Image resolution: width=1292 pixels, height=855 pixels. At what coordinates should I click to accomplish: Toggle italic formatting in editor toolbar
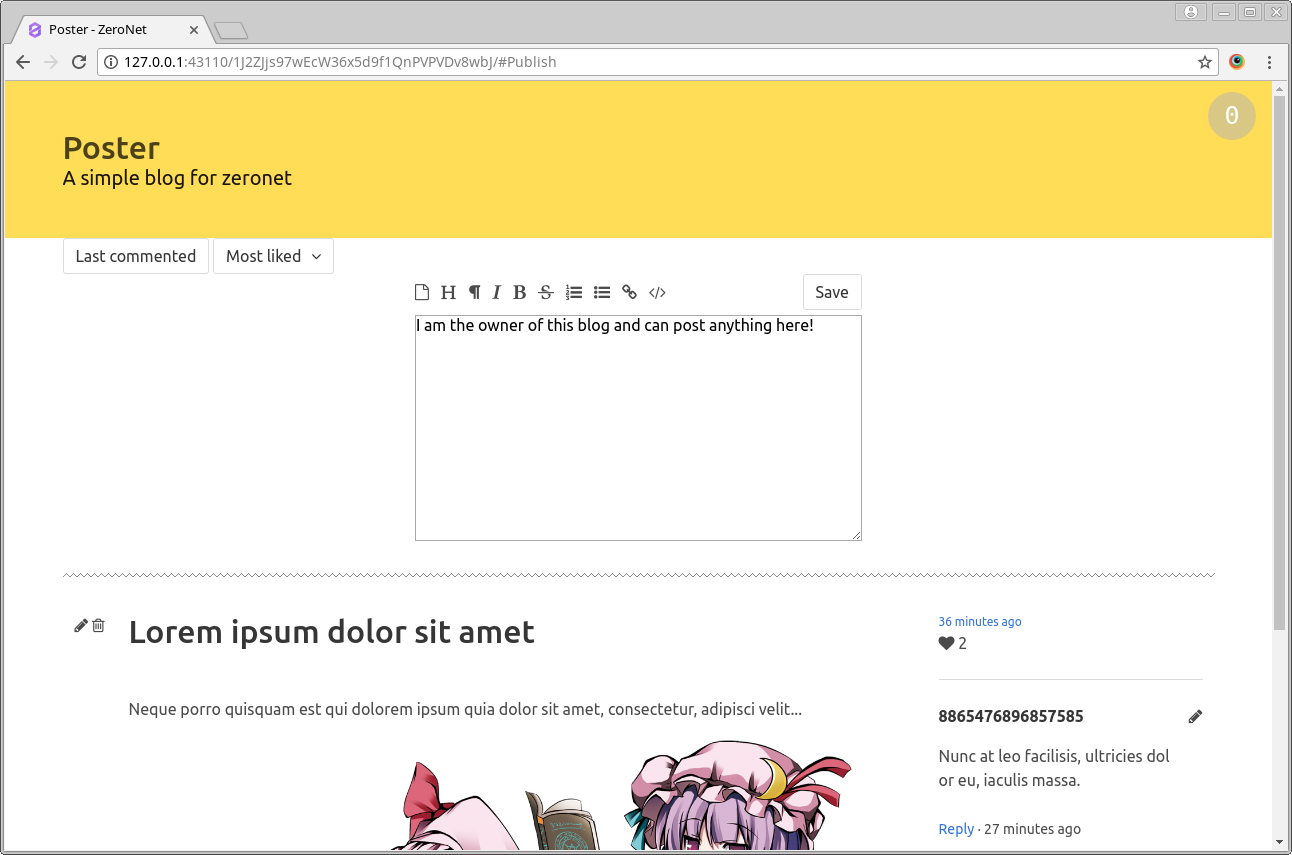click(496, 292)
